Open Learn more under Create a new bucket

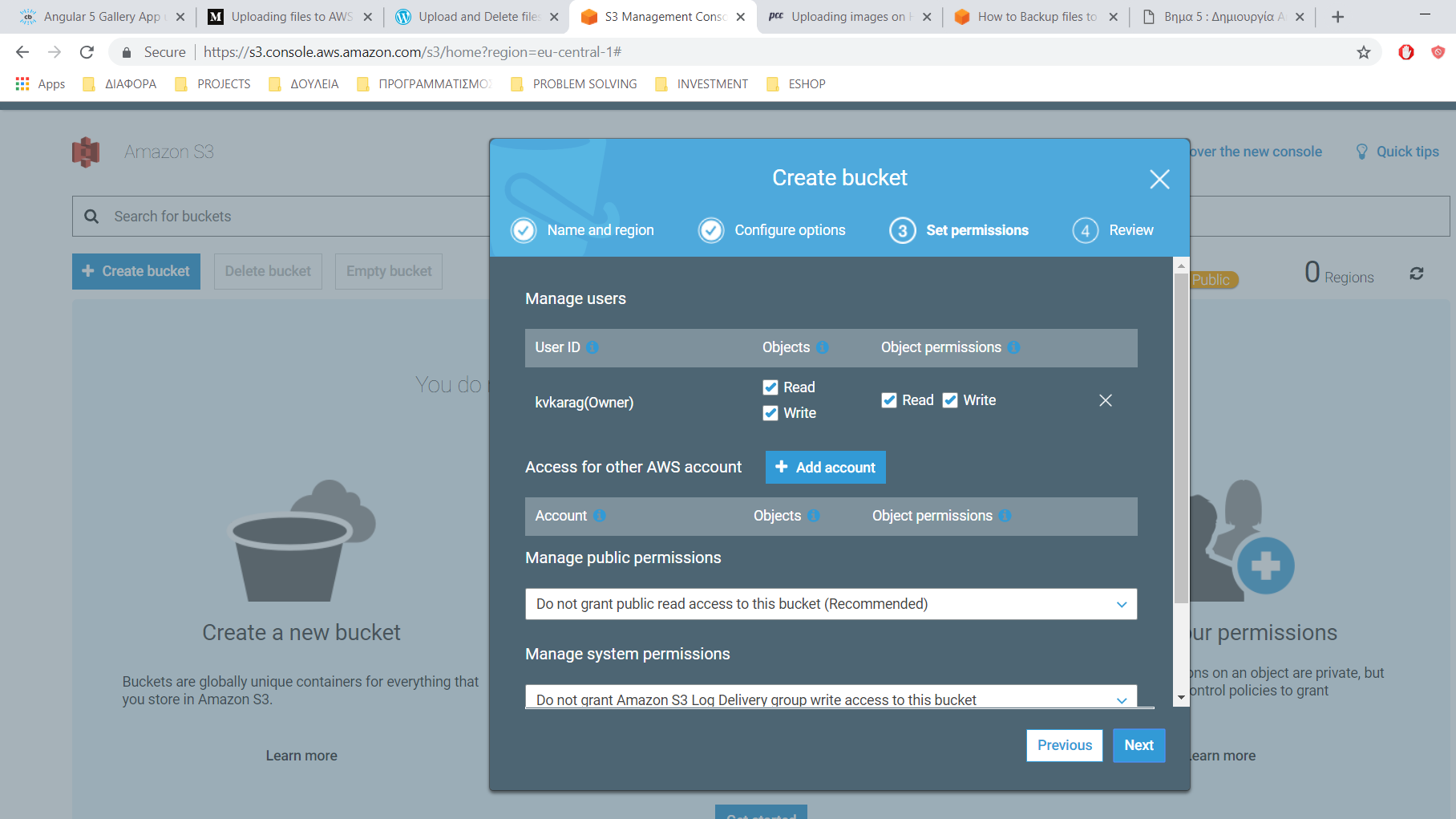click(301, 756)
